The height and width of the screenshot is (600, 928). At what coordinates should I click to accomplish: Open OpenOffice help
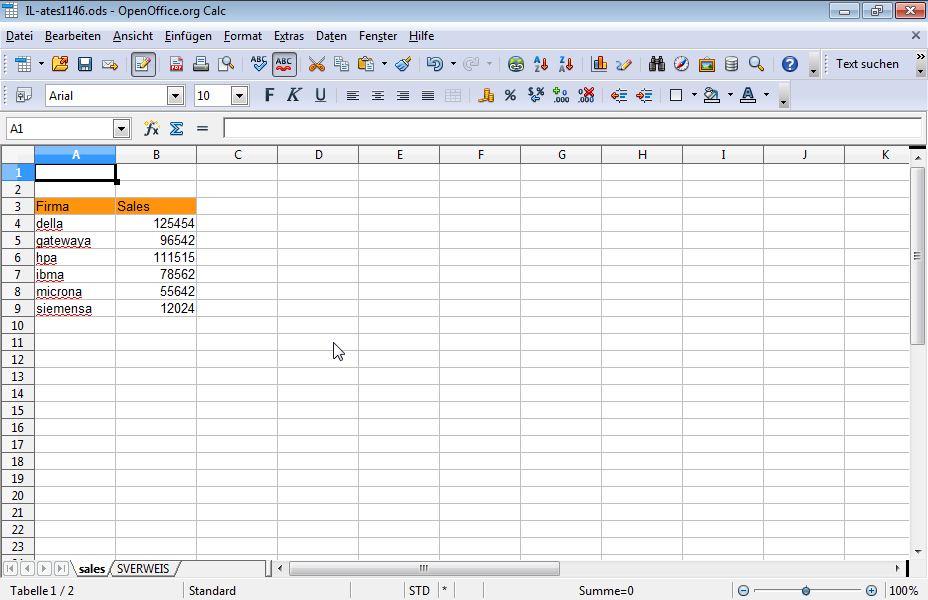pyautogui.click(x=790, y=64)
